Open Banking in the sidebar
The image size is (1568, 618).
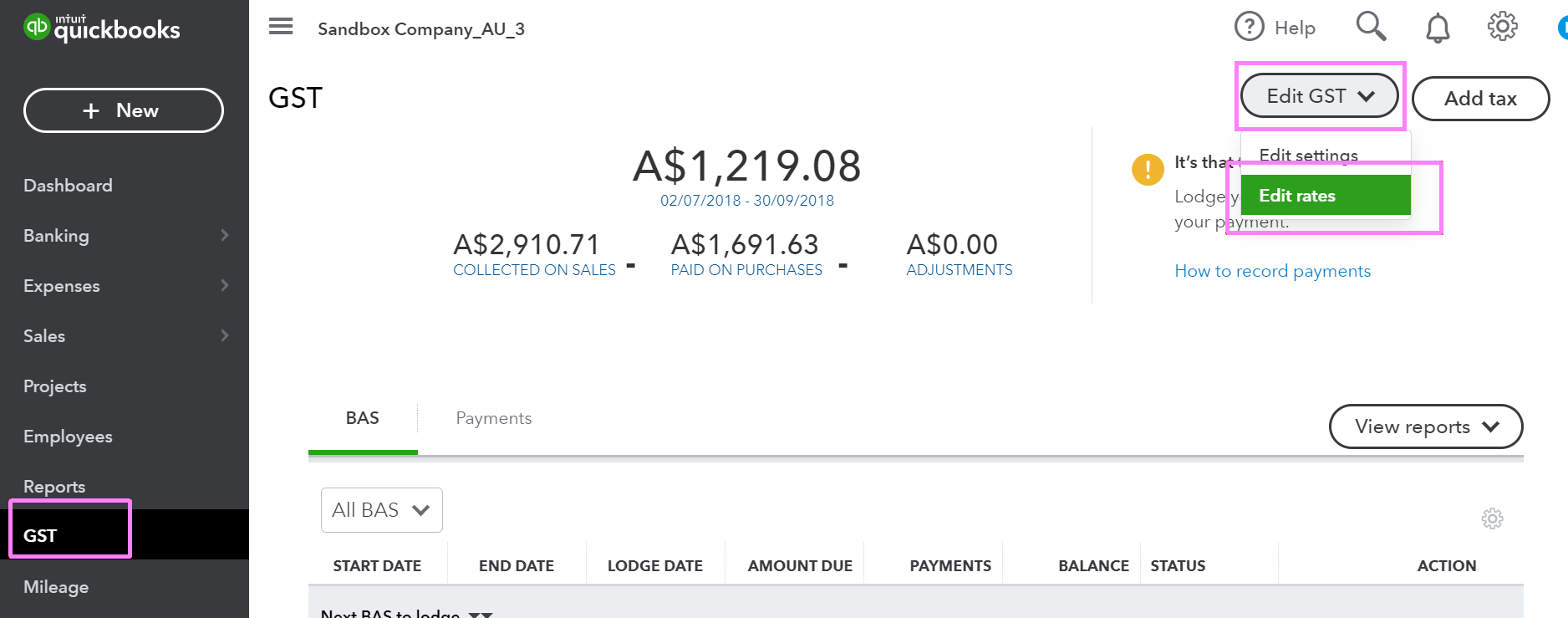point(56,236)
